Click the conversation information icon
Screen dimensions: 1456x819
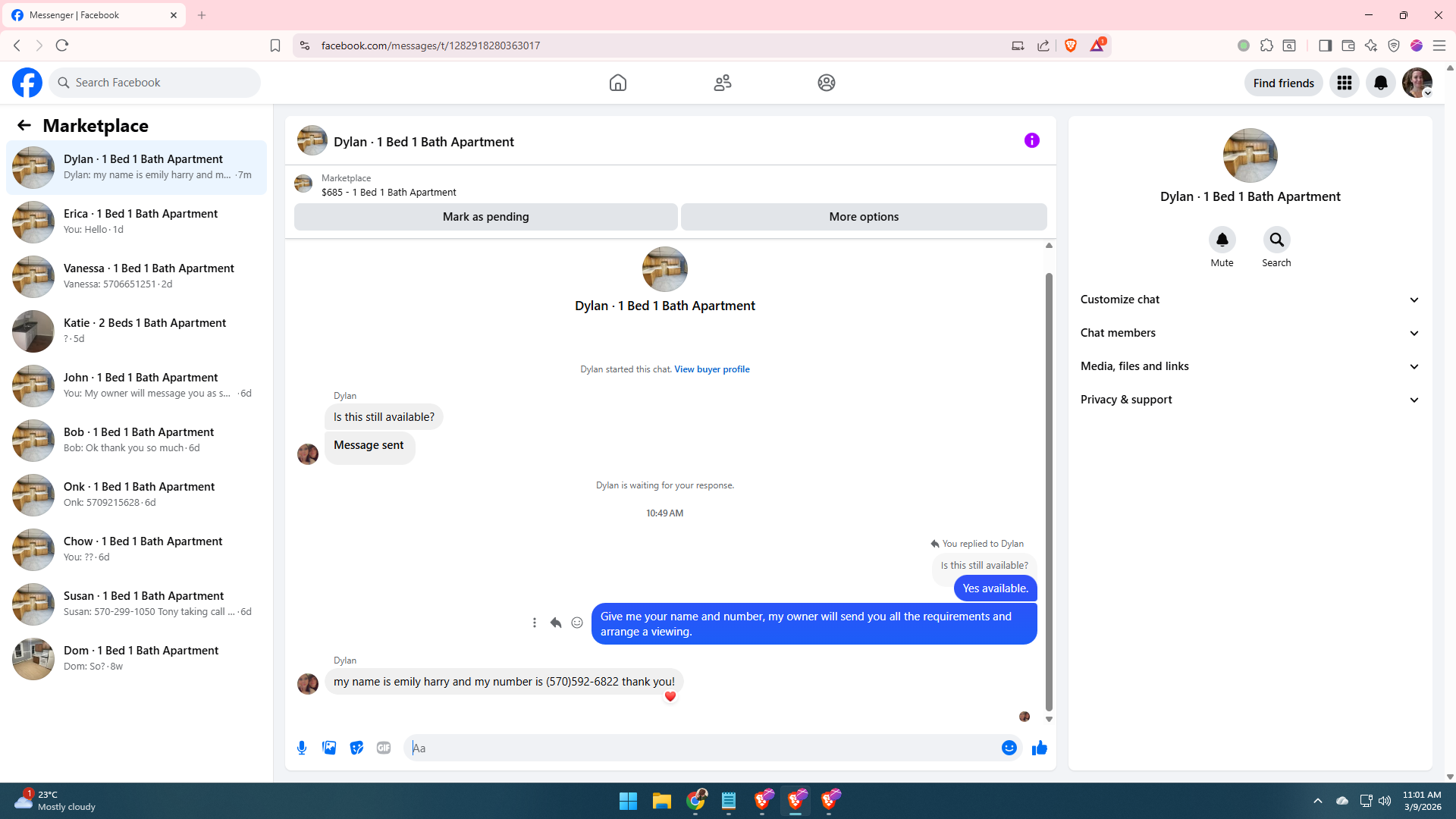[1031, 140]
